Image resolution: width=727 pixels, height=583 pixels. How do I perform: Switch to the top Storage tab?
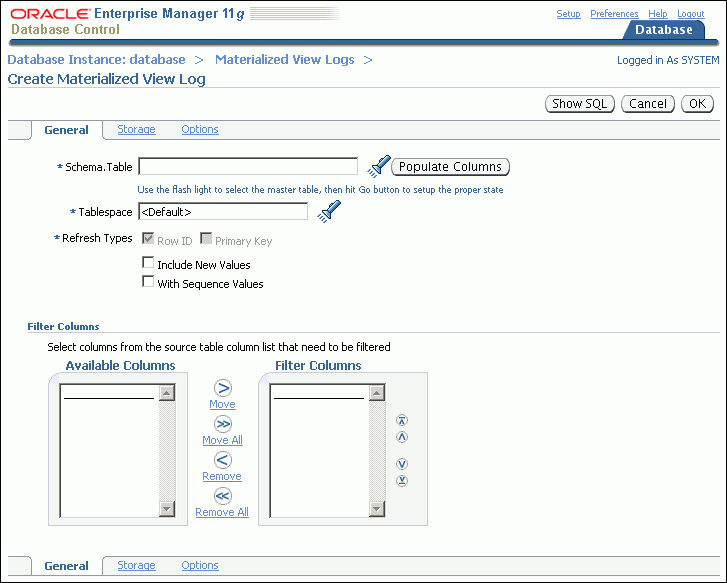[x=136, y=129]
